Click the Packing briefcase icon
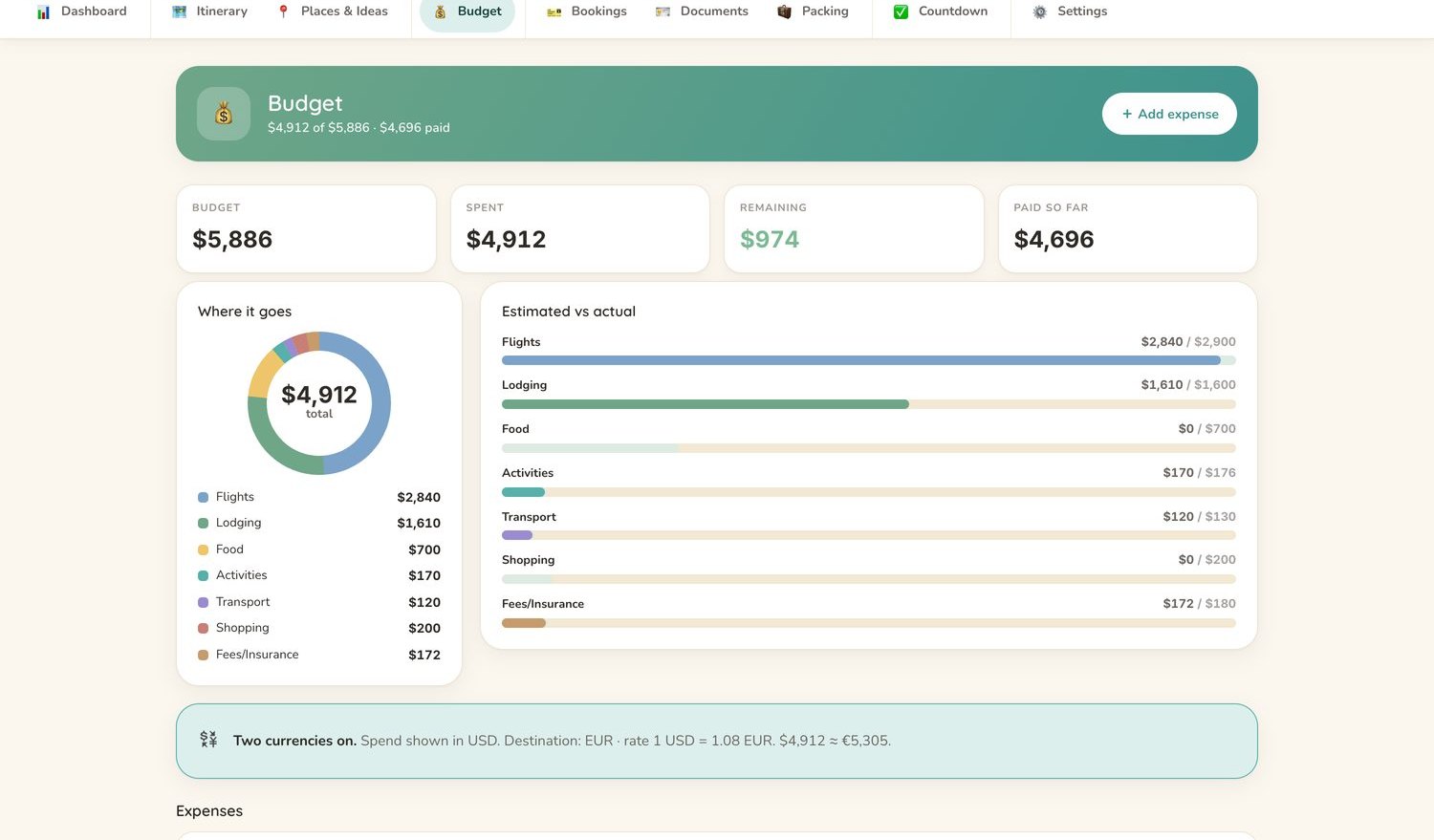Viewport: 1434px width, 840px height. point(784,12)
